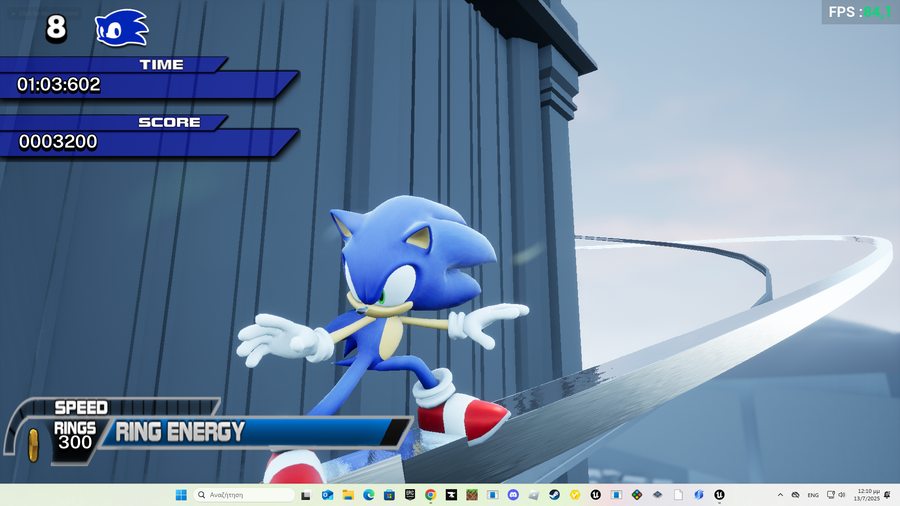The height and width of the screenshot is (506, 900).
Task: Open the blank white document icon
Action: pyautogui.click(x=678, y=495)
